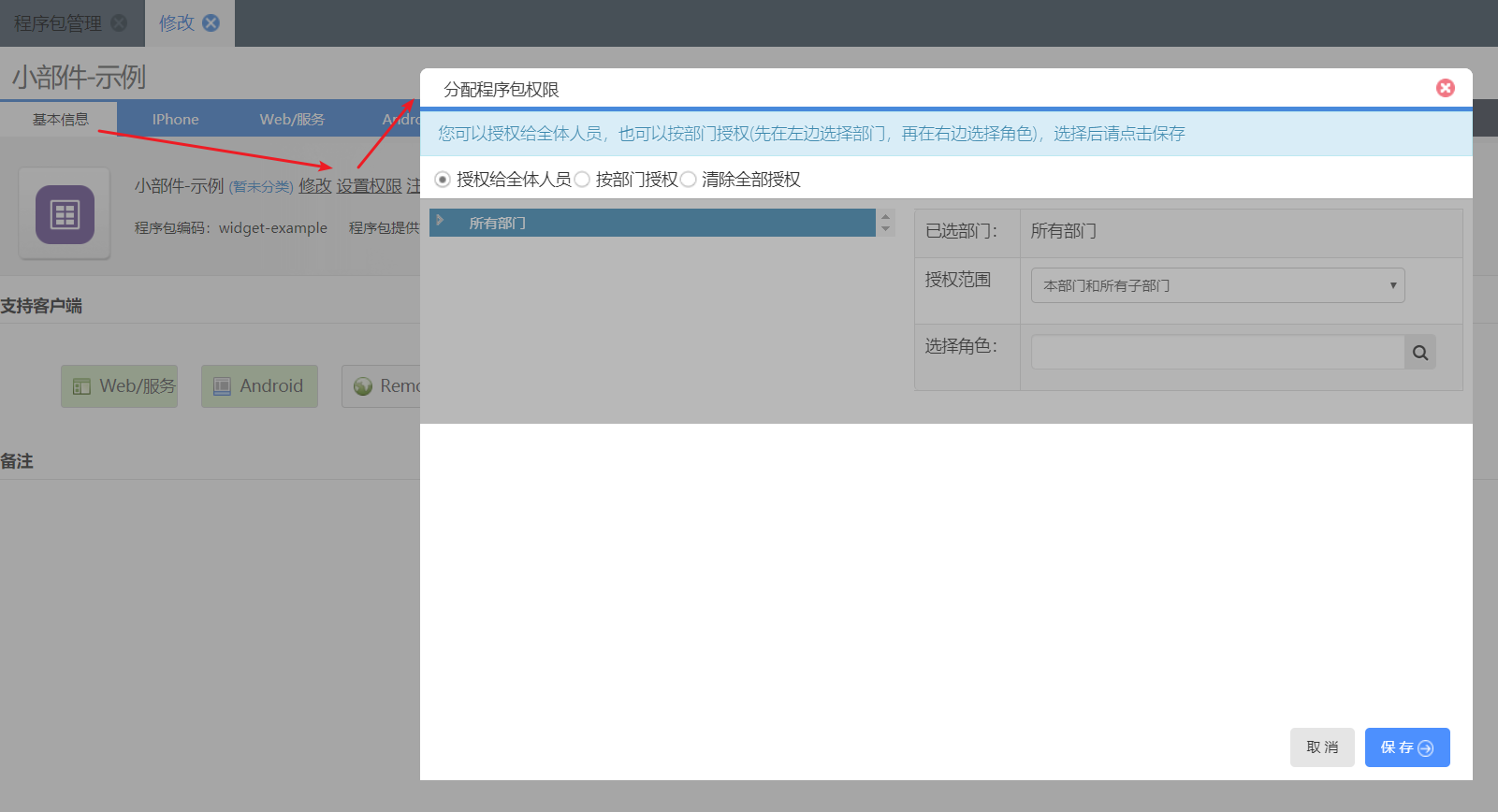The width and height of the screenshot is (1498, 812).
Task: Select the 清除全部授权 radio option
Action: tap(689, 180)
